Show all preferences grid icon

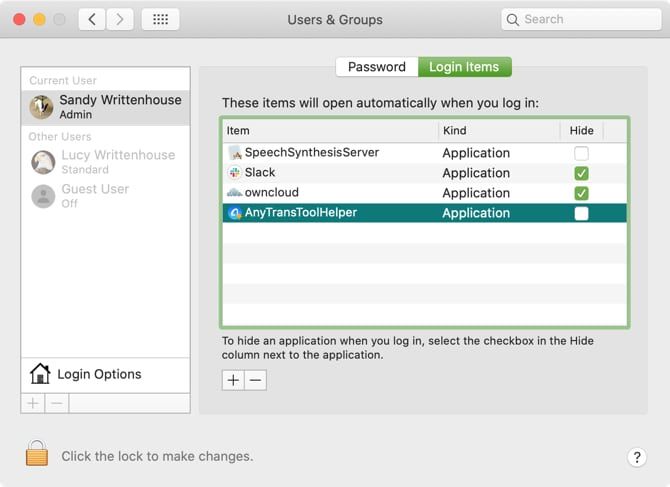click(x=160, y=19)
